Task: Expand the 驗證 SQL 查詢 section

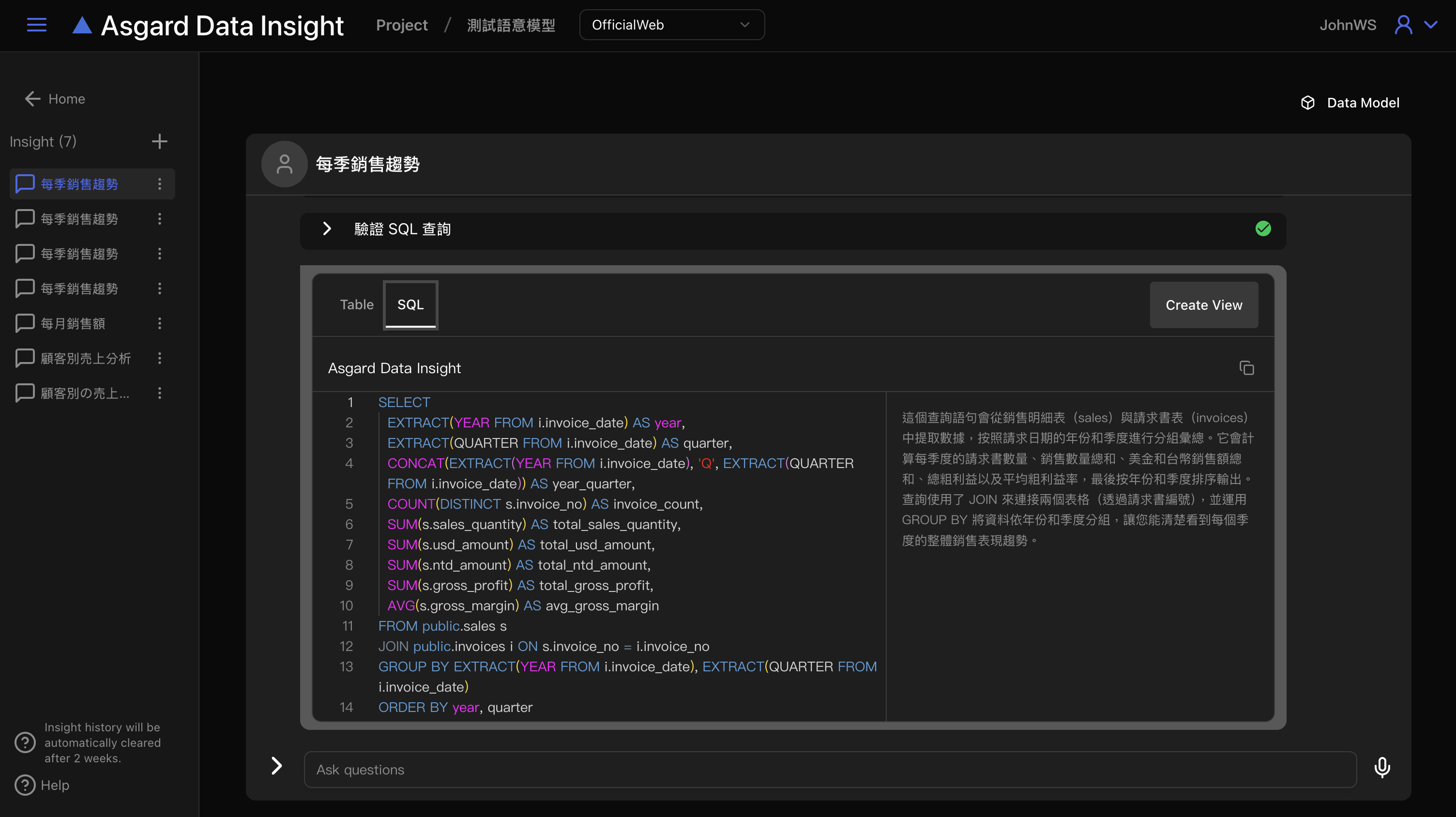Action: pyautogui.click(x=327, y=229)
